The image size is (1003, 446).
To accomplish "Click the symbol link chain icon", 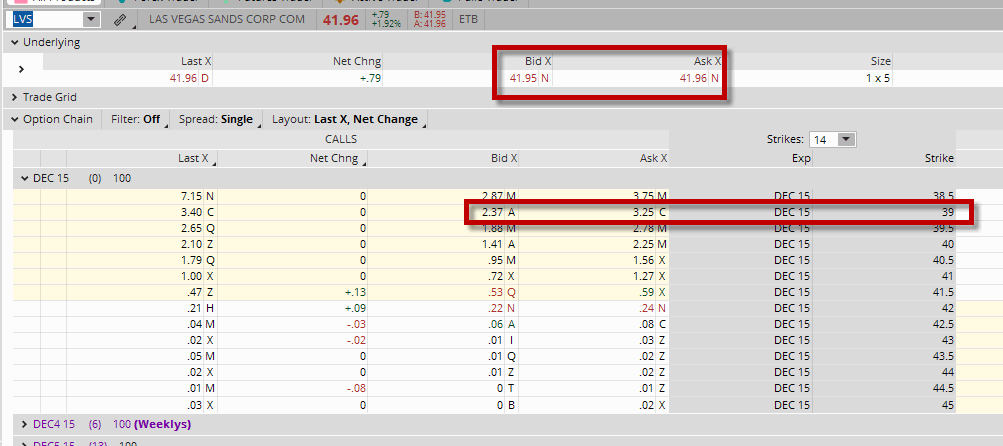I will (120, 20).
